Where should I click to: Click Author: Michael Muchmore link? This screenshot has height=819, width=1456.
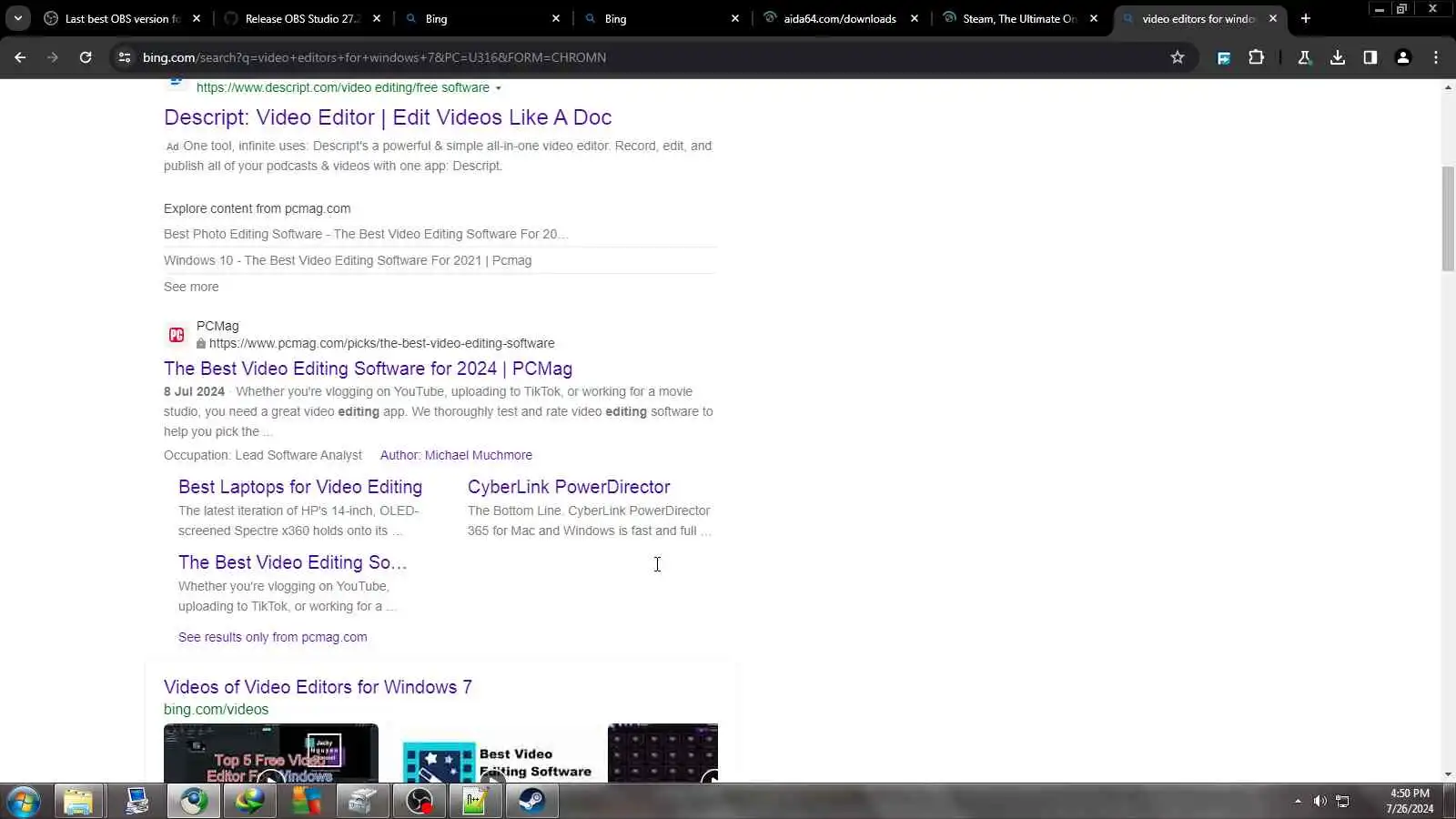pyautogui.click(x=456, y=455)
